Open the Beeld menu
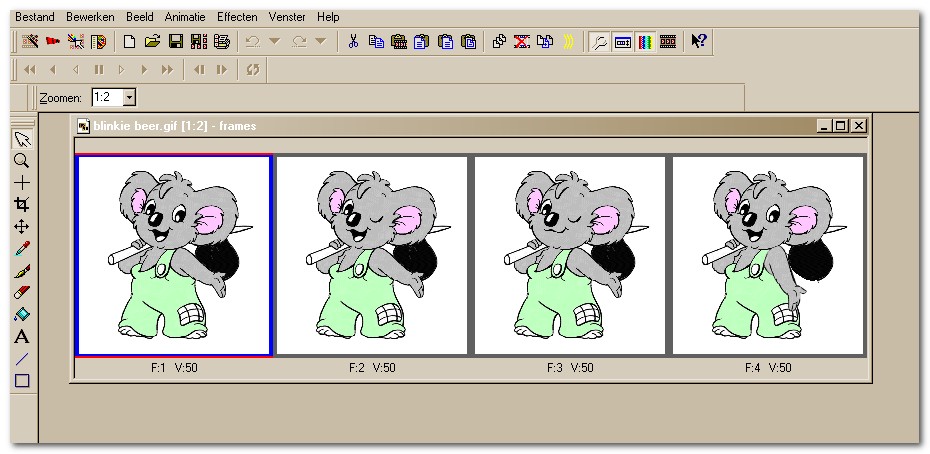 coord(139,17)
